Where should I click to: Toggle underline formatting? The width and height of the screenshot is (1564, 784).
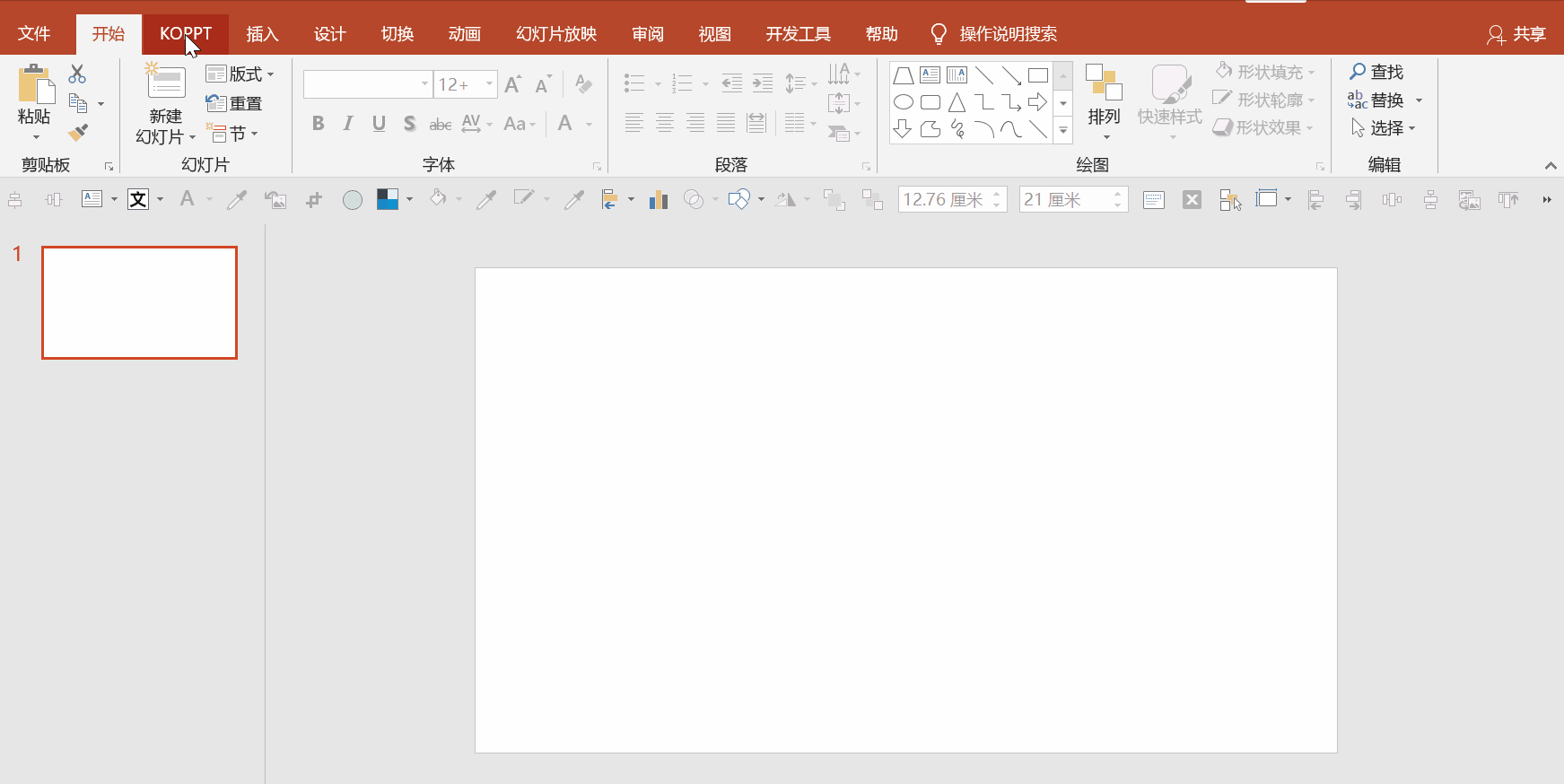379,124
